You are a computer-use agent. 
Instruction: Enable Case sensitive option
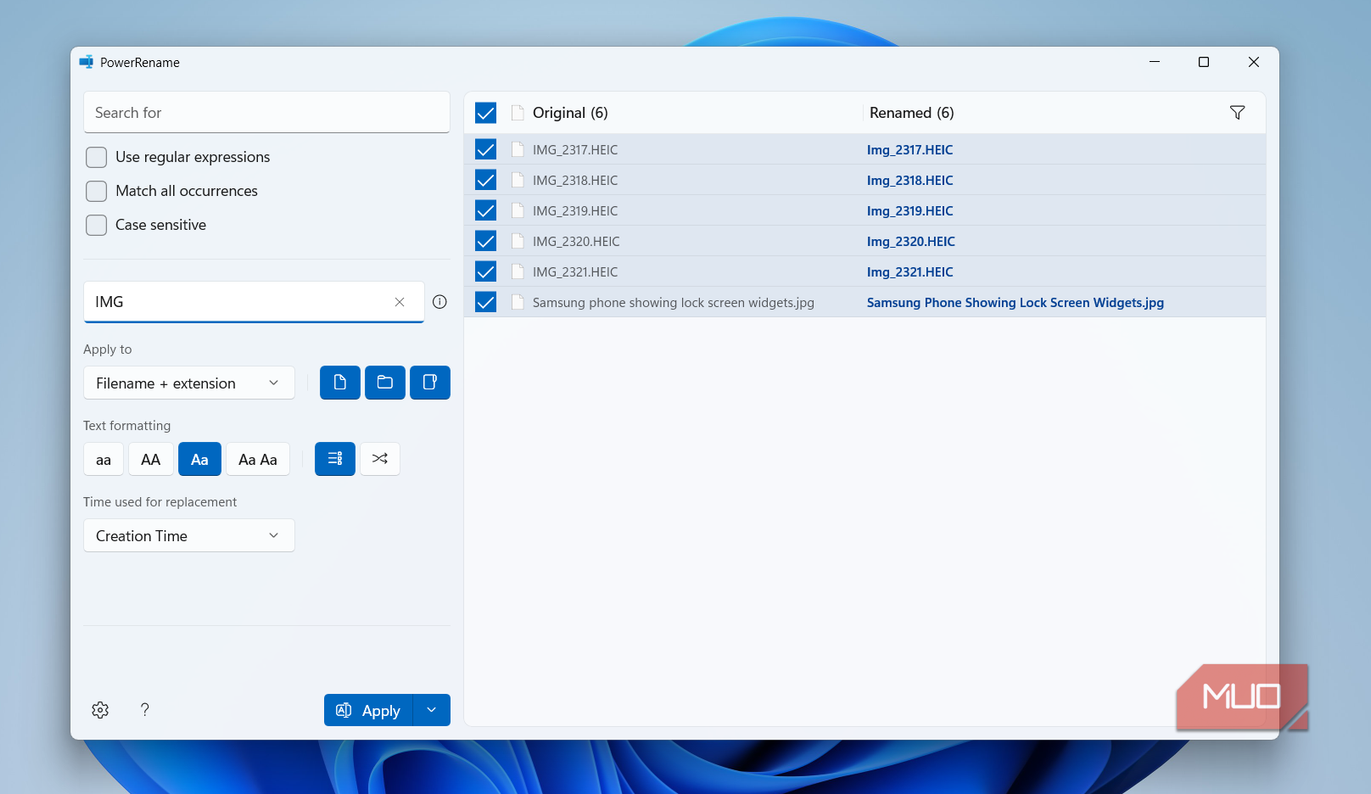(x=96, y=225)
